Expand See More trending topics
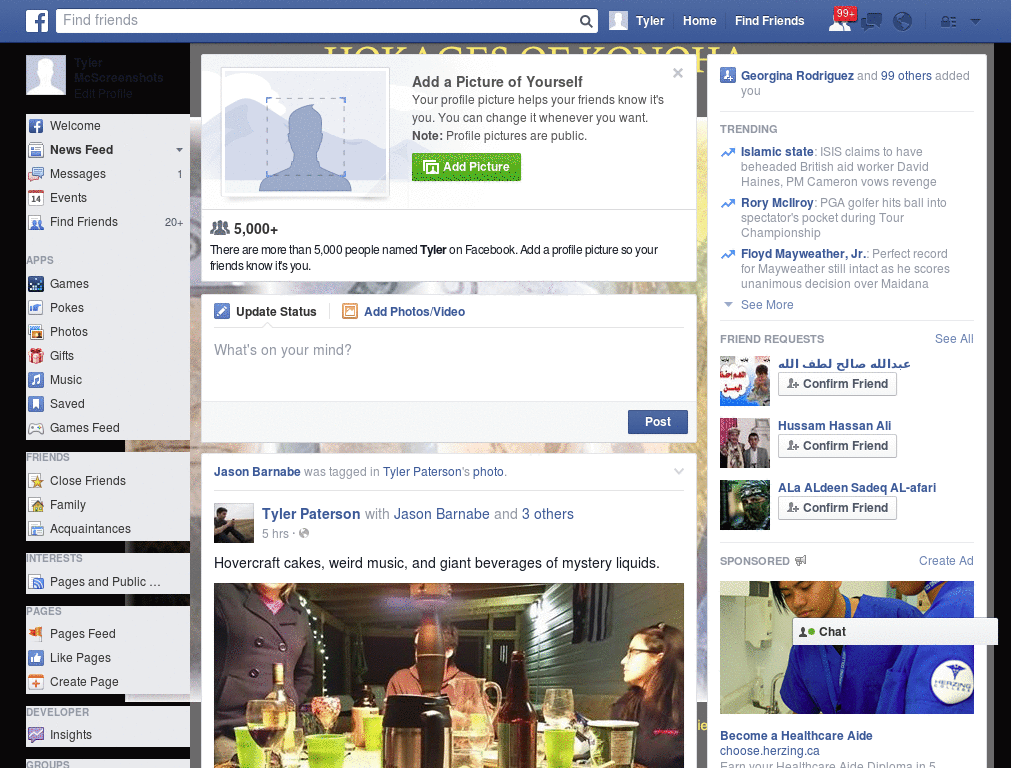 coord(767,305)
